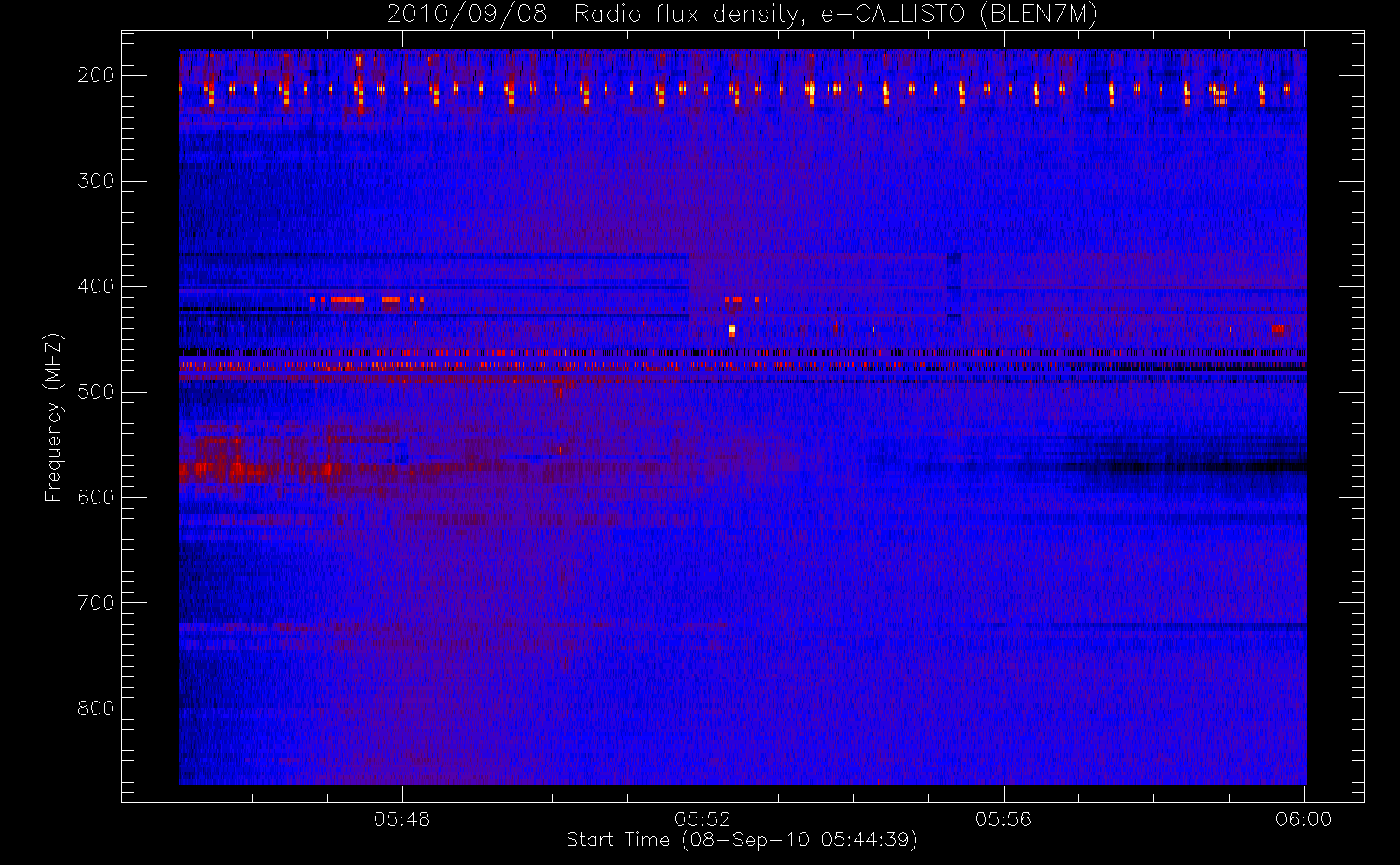Click the 06:00 time tick label

(x=1304, y=819)
